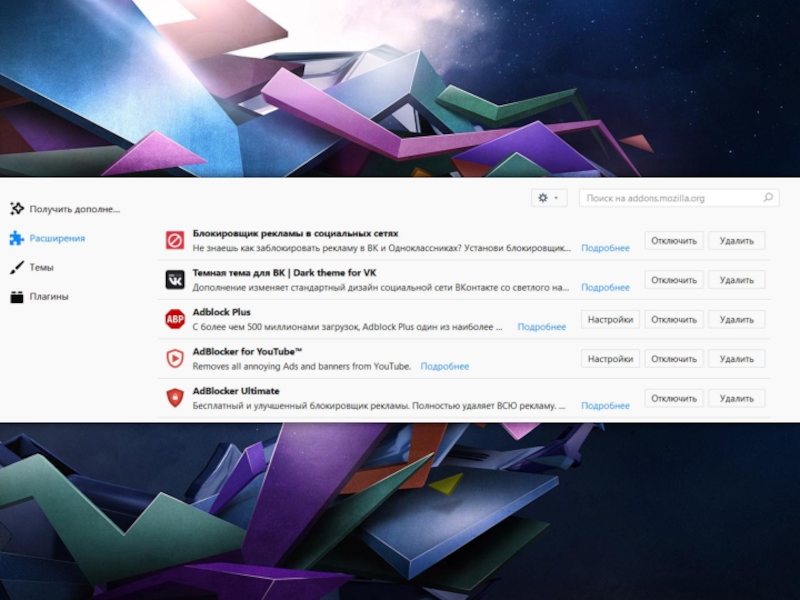Remove AdBlocker for YouTube
Viewport: 800px width, 600px height.
coord(737,359)
